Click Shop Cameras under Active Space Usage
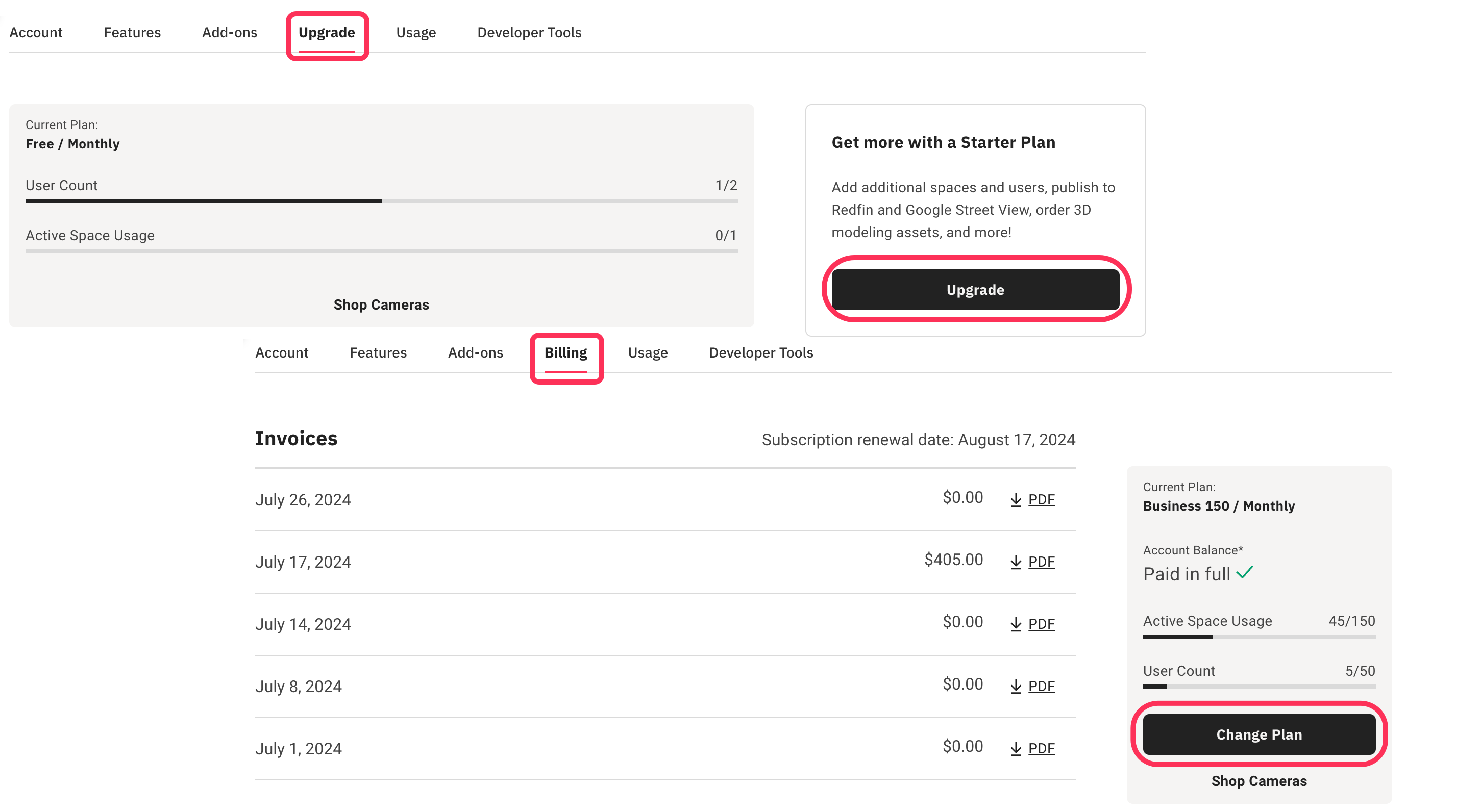The height and width of the screenshot is (812, 1481). coord(381,304)
